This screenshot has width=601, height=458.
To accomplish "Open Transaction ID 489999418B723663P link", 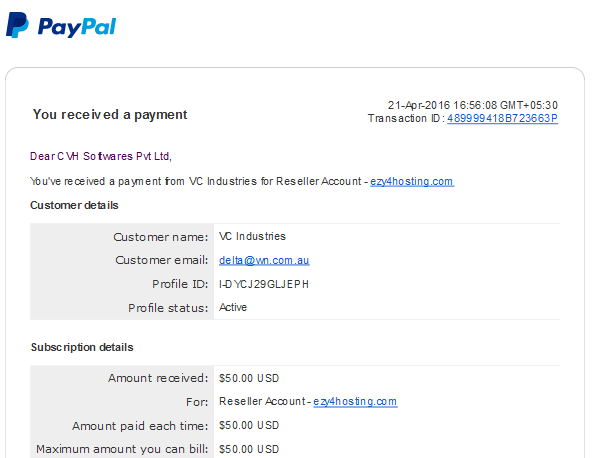I will (x=502, y=118).
